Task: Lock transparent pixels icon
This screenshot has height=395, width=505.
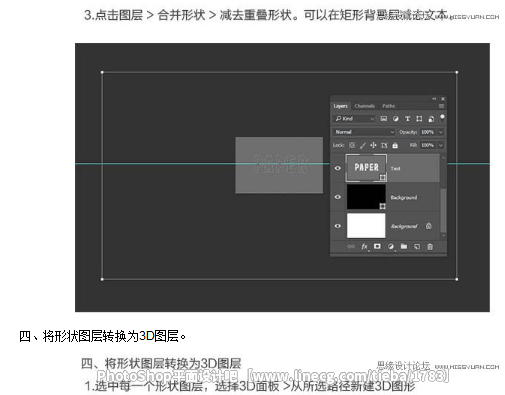Action: click(x=352, y=145)
